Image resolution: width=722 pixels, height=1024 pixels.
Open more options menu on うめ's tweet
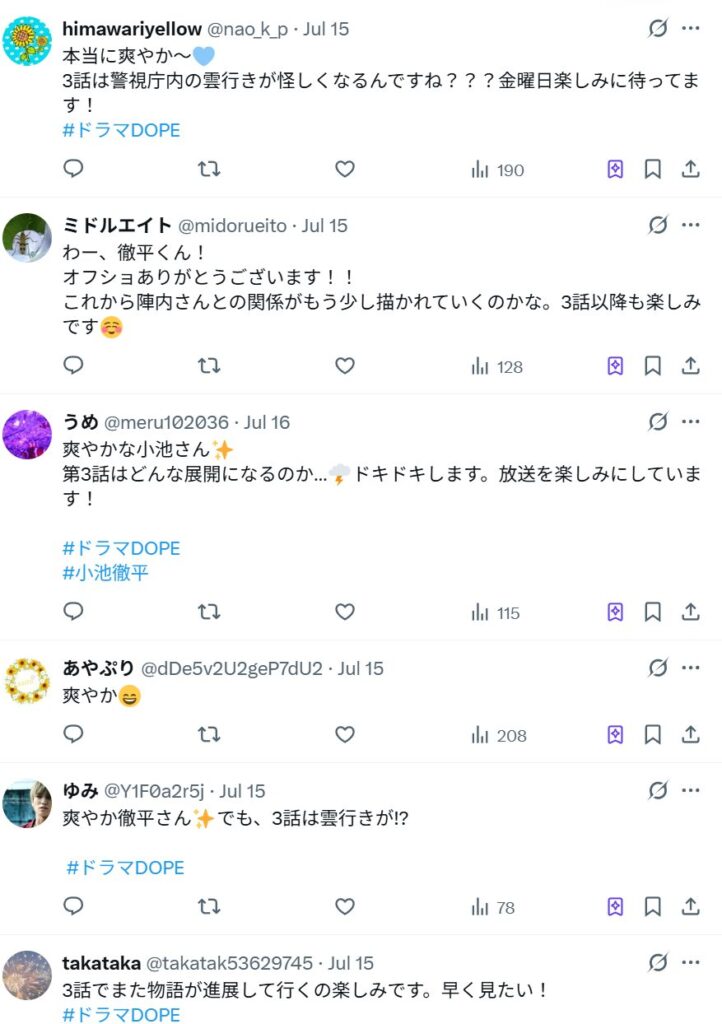[690, 421]
